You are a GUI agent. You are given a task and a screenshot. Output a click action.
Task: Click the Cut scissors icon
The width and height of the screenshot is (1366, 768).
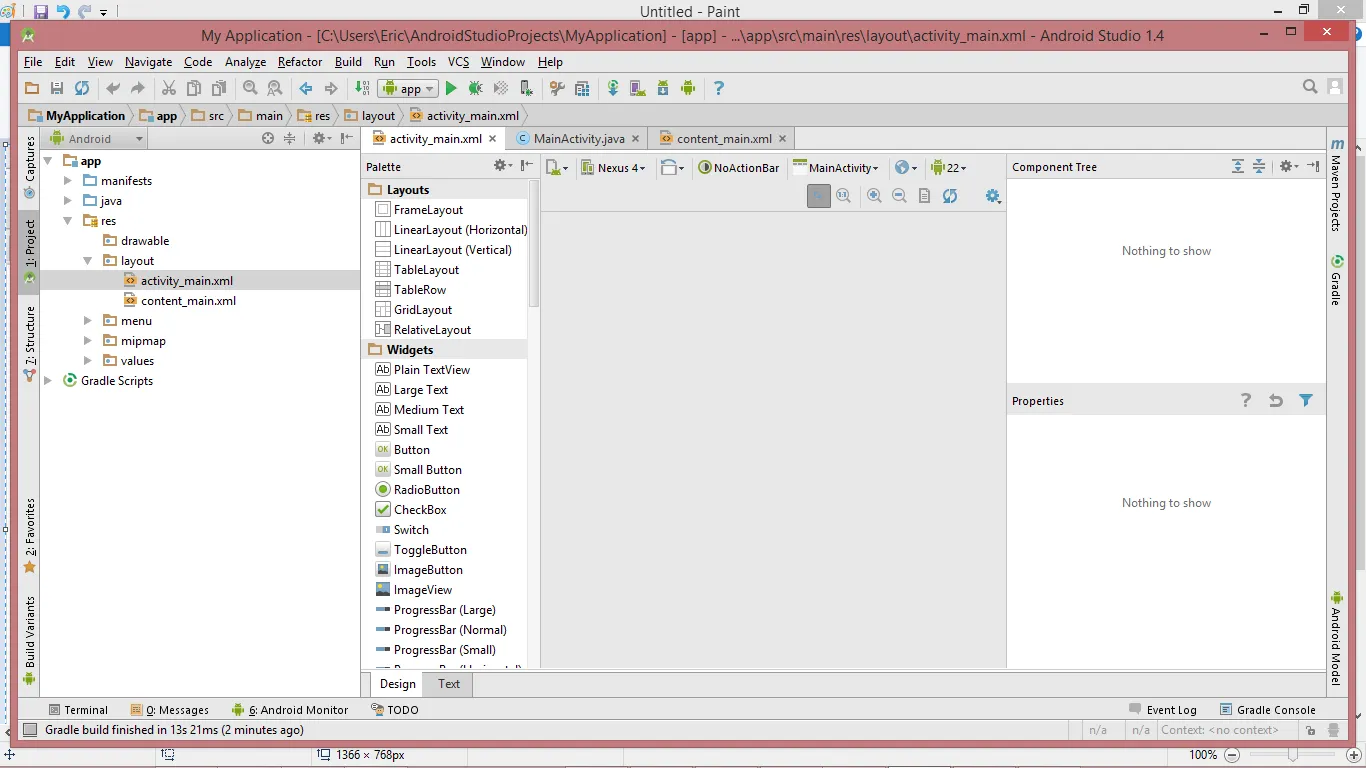point(168,88)
